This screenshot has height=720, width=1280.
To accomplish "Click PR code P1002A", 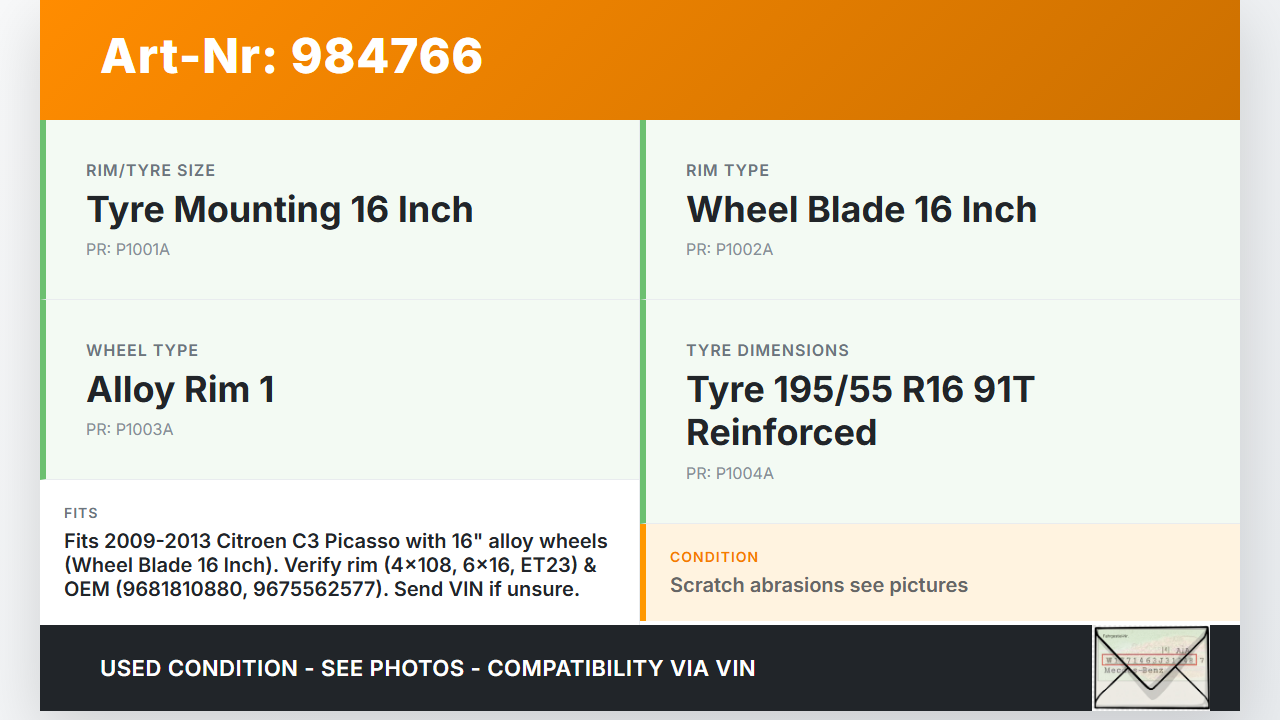I will point(729,249).
